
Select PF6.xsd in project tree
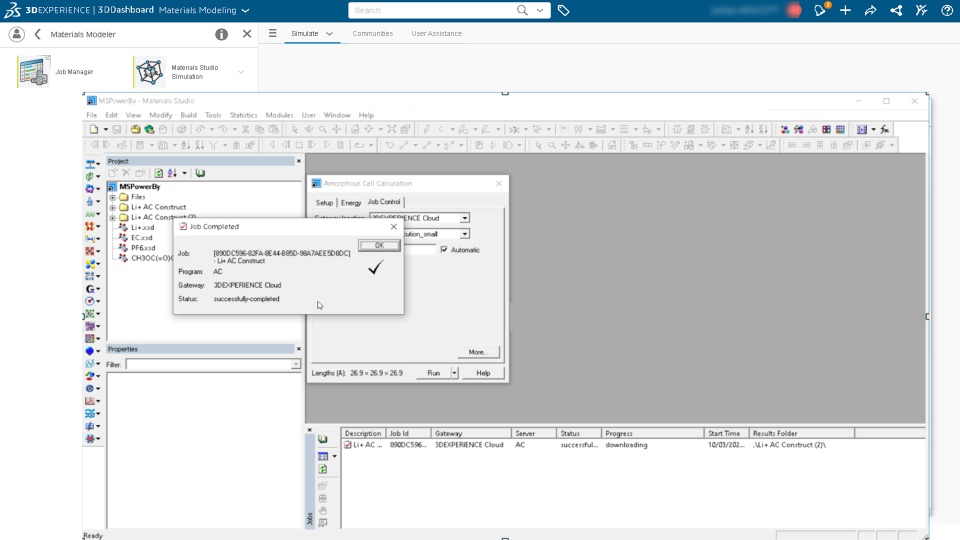click(x=143, y=248)
